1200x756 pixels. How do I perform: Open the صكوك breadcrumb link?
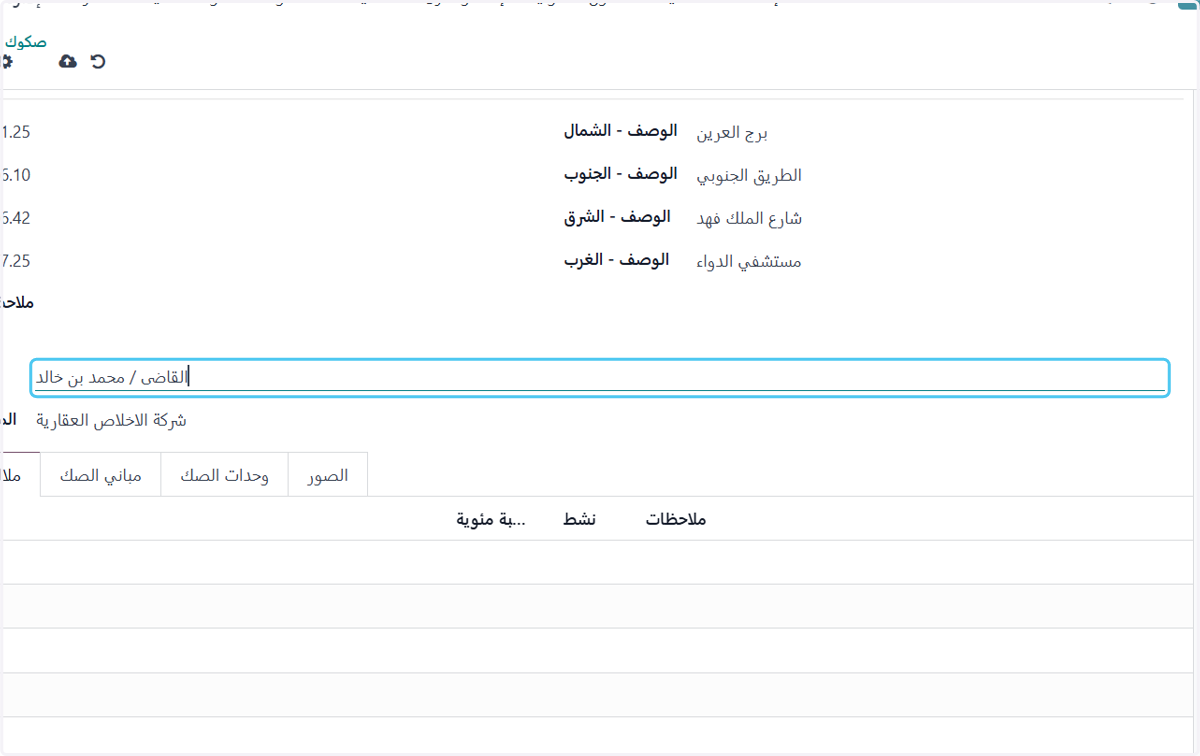tap(26, 42)
